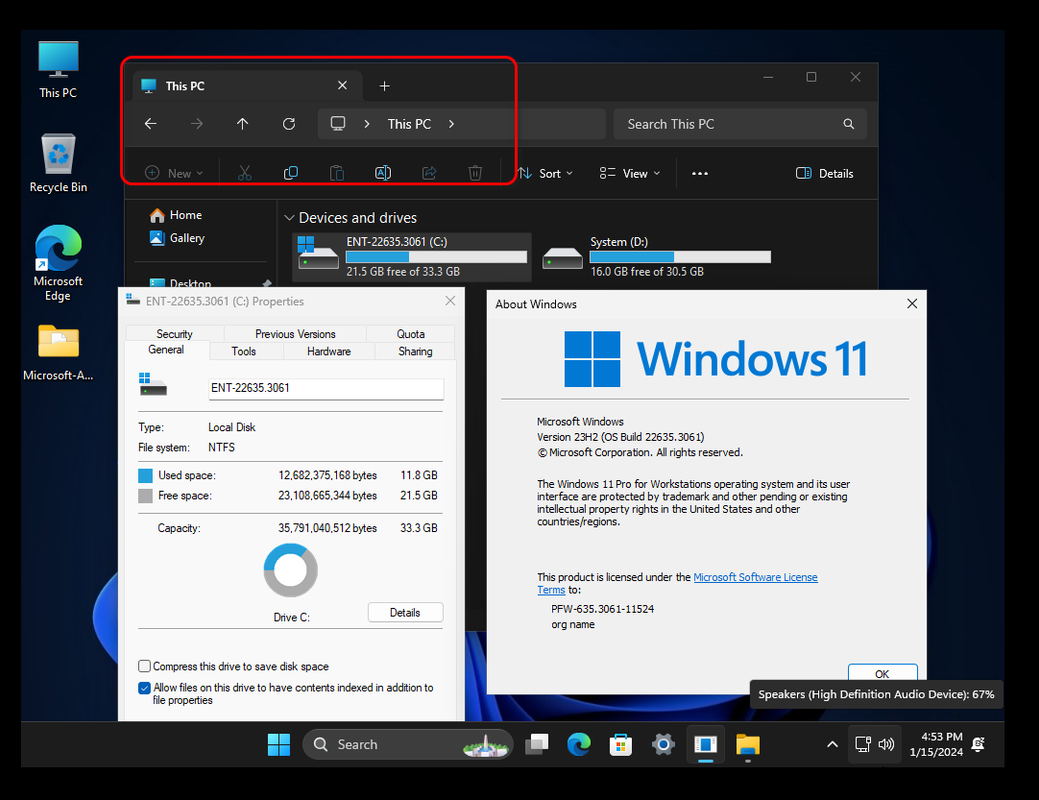
Task: Open the Sort dropdown
Action: click(545, 174)
